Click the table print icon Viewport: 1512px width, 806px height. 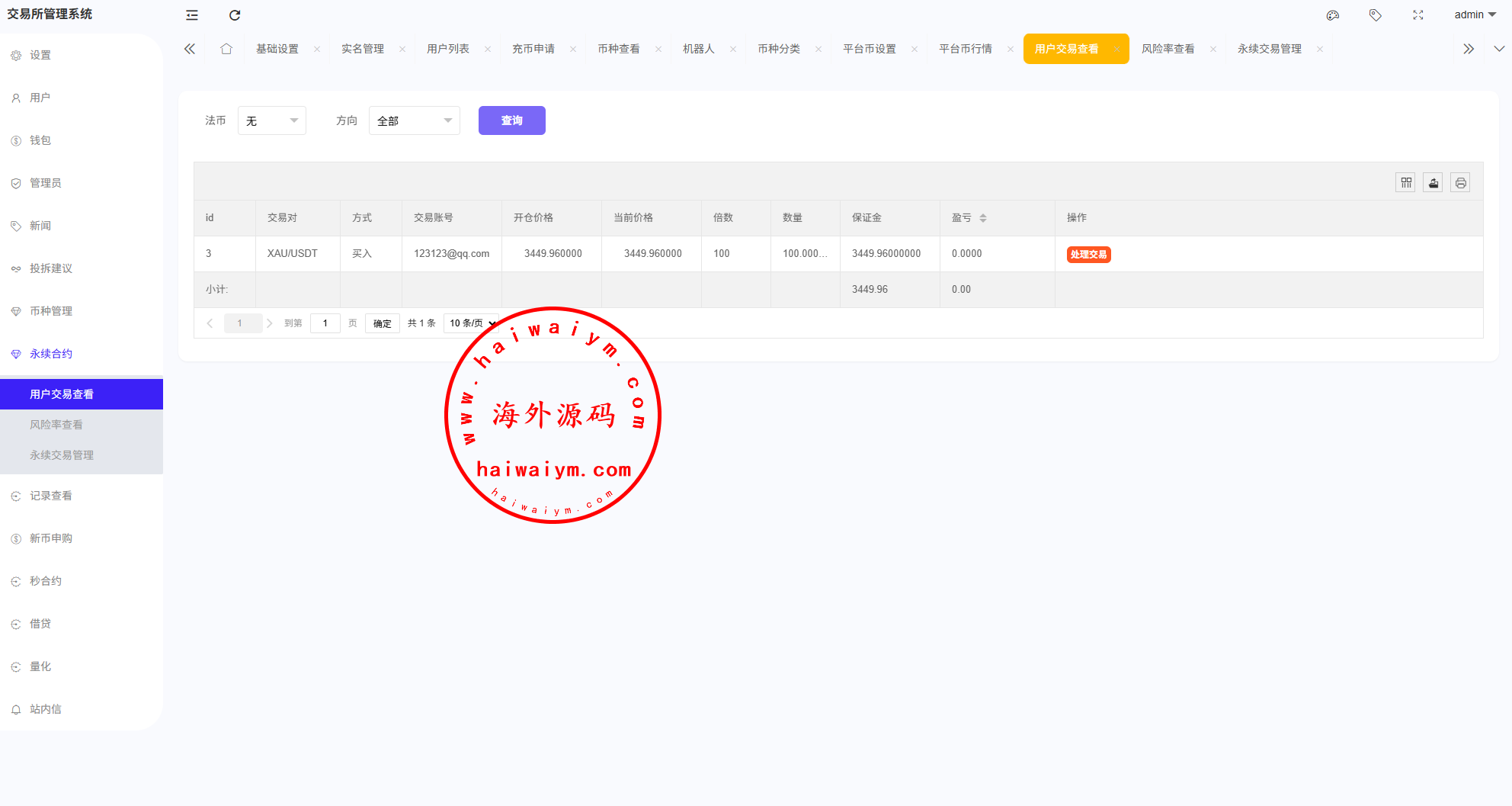(1460, 183)
